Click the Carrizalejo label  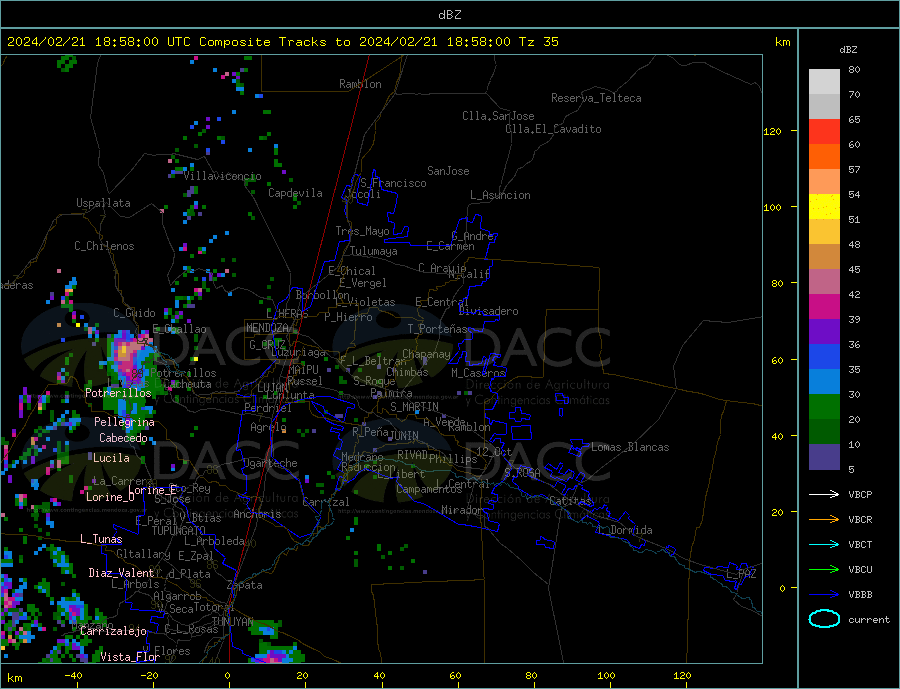[113, 631]
